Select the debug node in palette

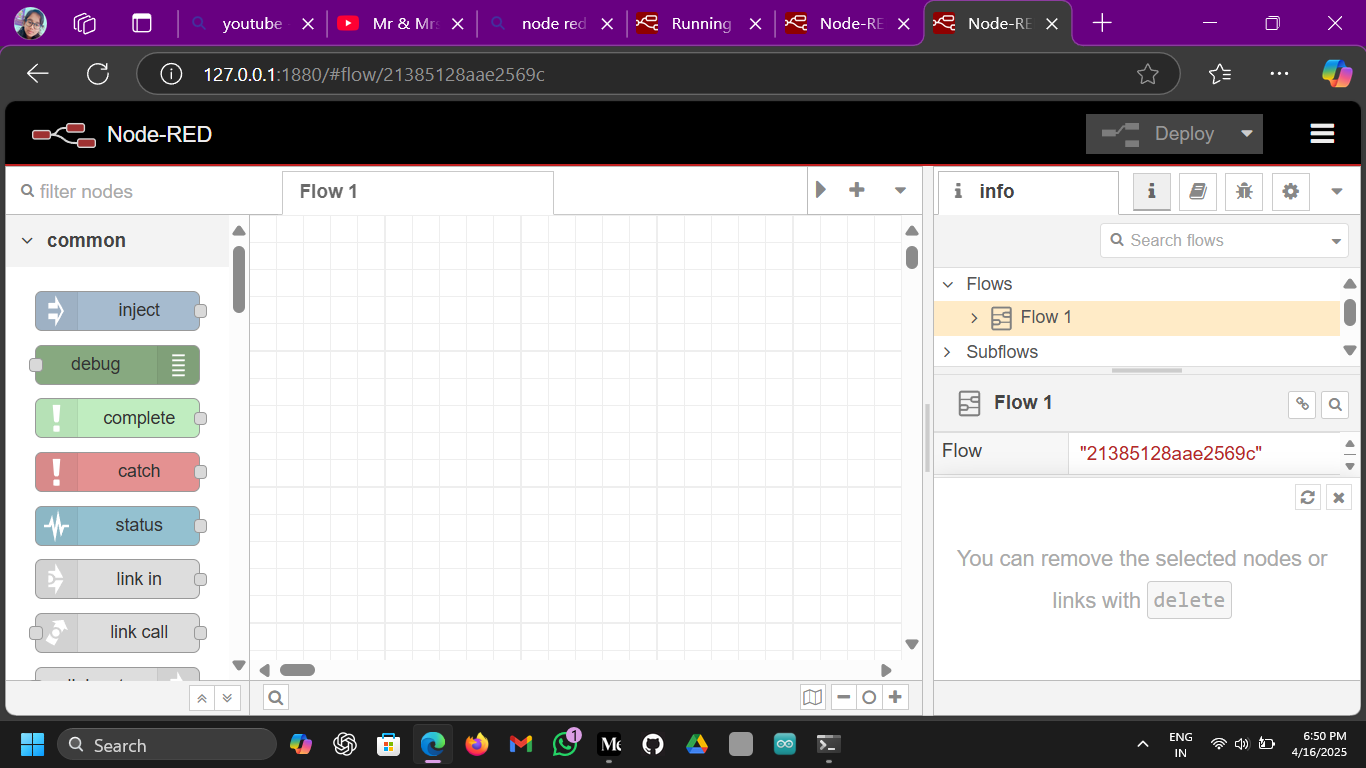click(x=118, y=364)
